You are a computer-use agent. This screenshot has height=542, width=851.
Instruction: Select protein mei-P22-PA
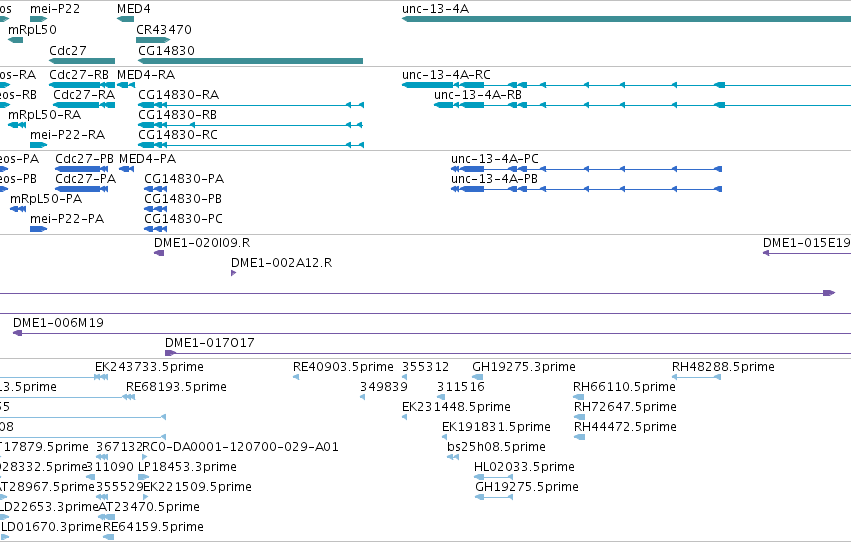[x=39, y=229]
